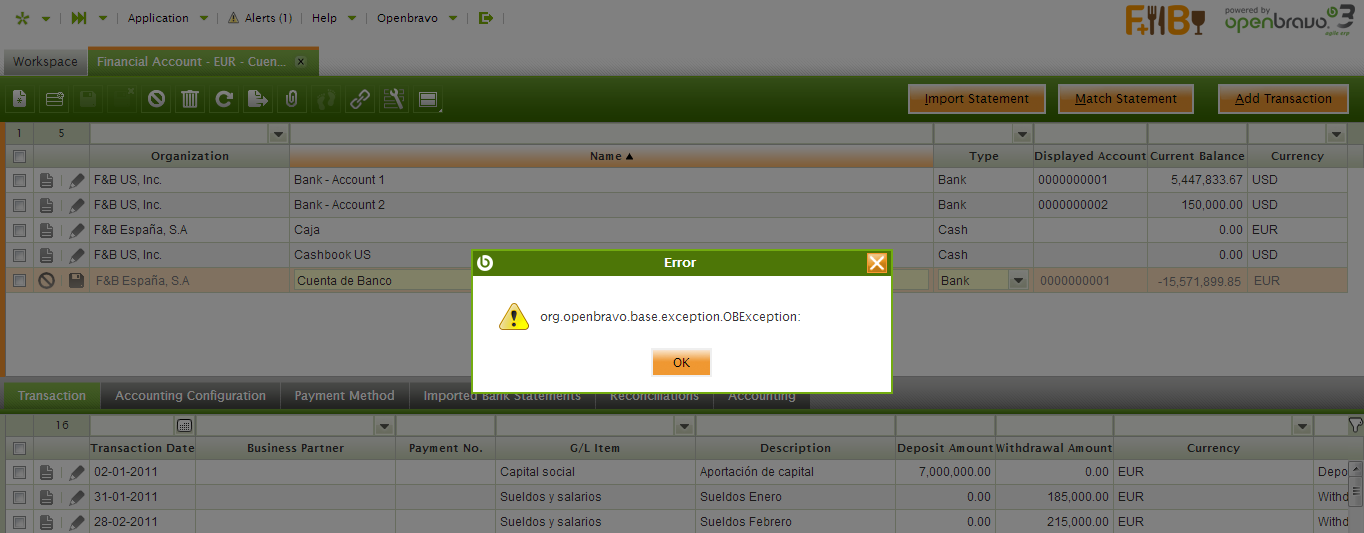Click edit pencil for Bank - Account 2
Viewport: 1364px width, 533px height.
click(77, 205)
